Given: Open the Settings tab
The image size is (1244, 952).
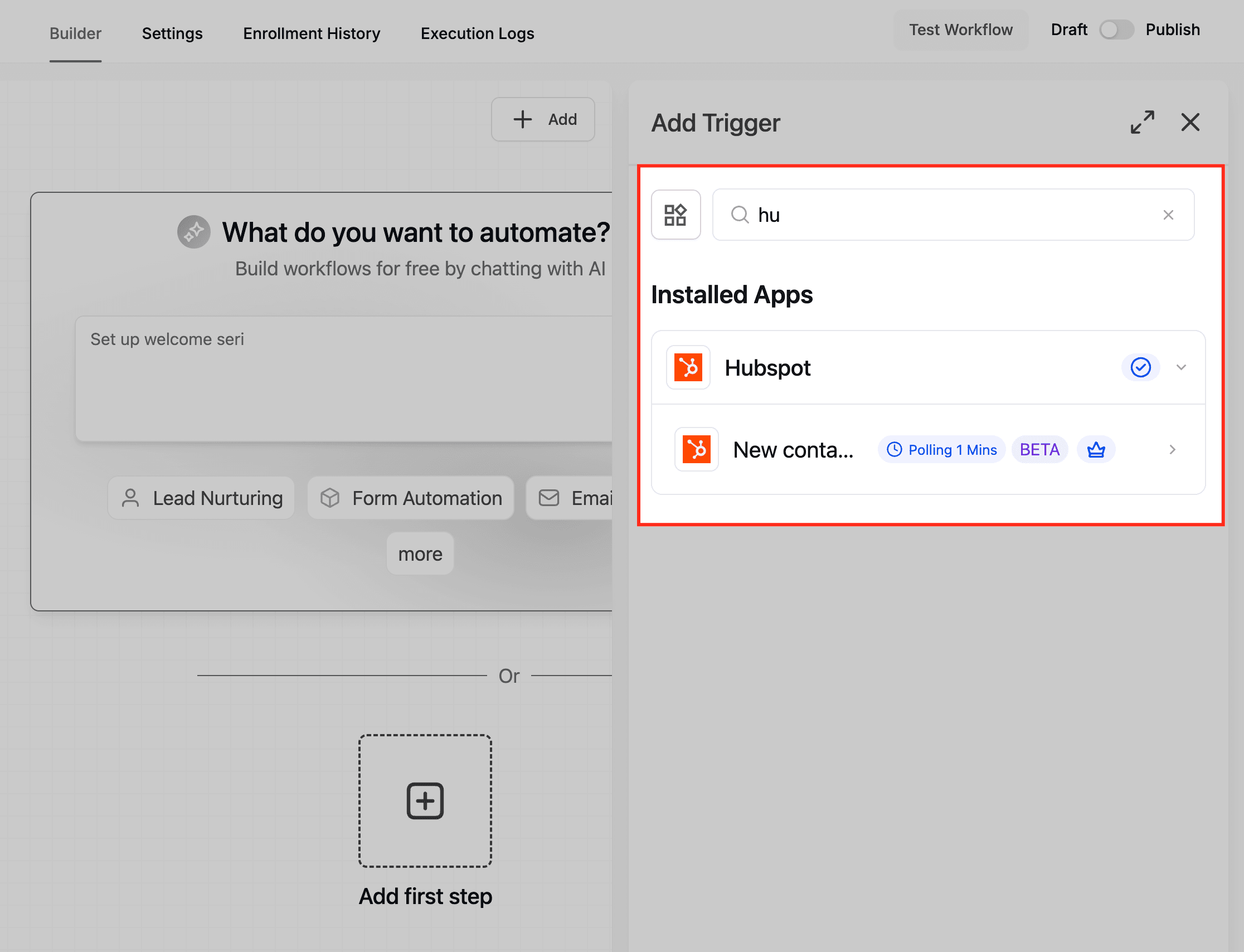Looking at the screenshot, I should coord(172,33).
